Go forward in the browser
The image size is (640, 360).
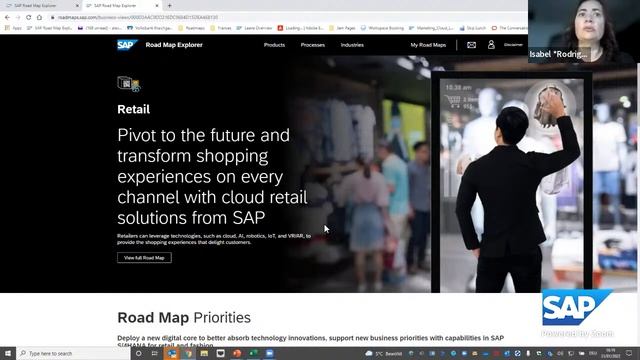click(18, 17)
